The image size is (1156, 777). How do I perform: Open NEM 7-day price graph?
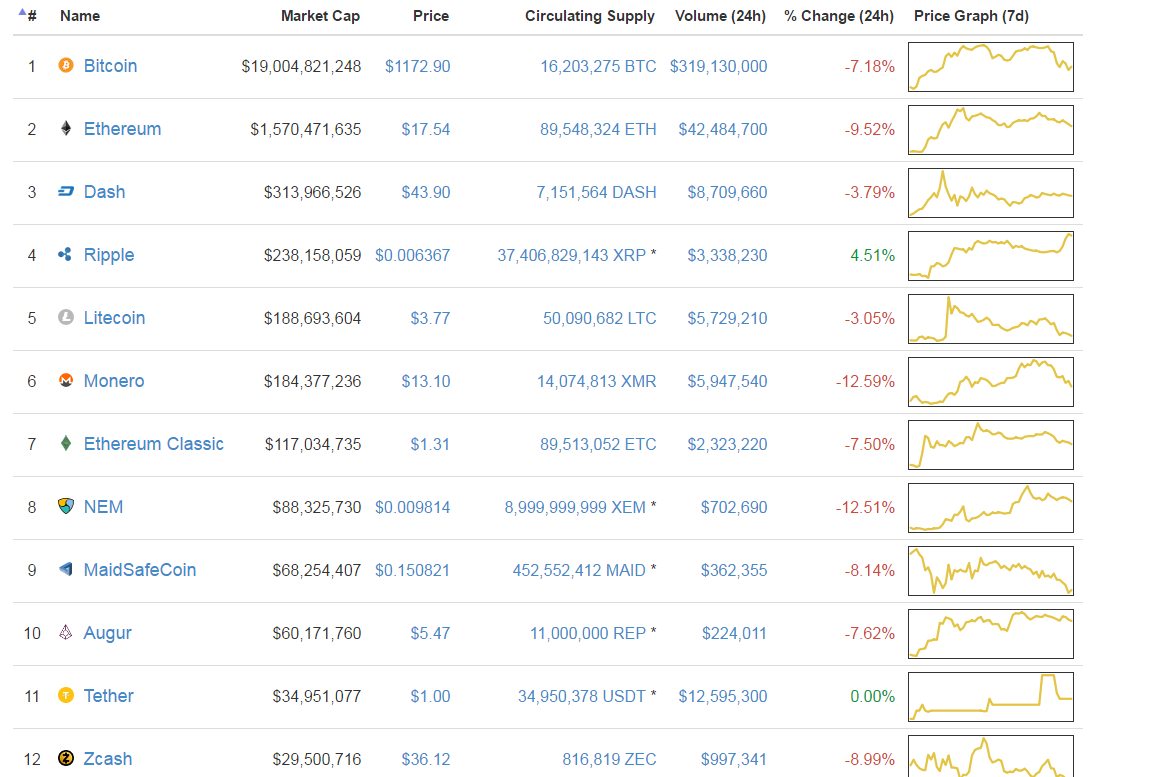pos(991,508)
